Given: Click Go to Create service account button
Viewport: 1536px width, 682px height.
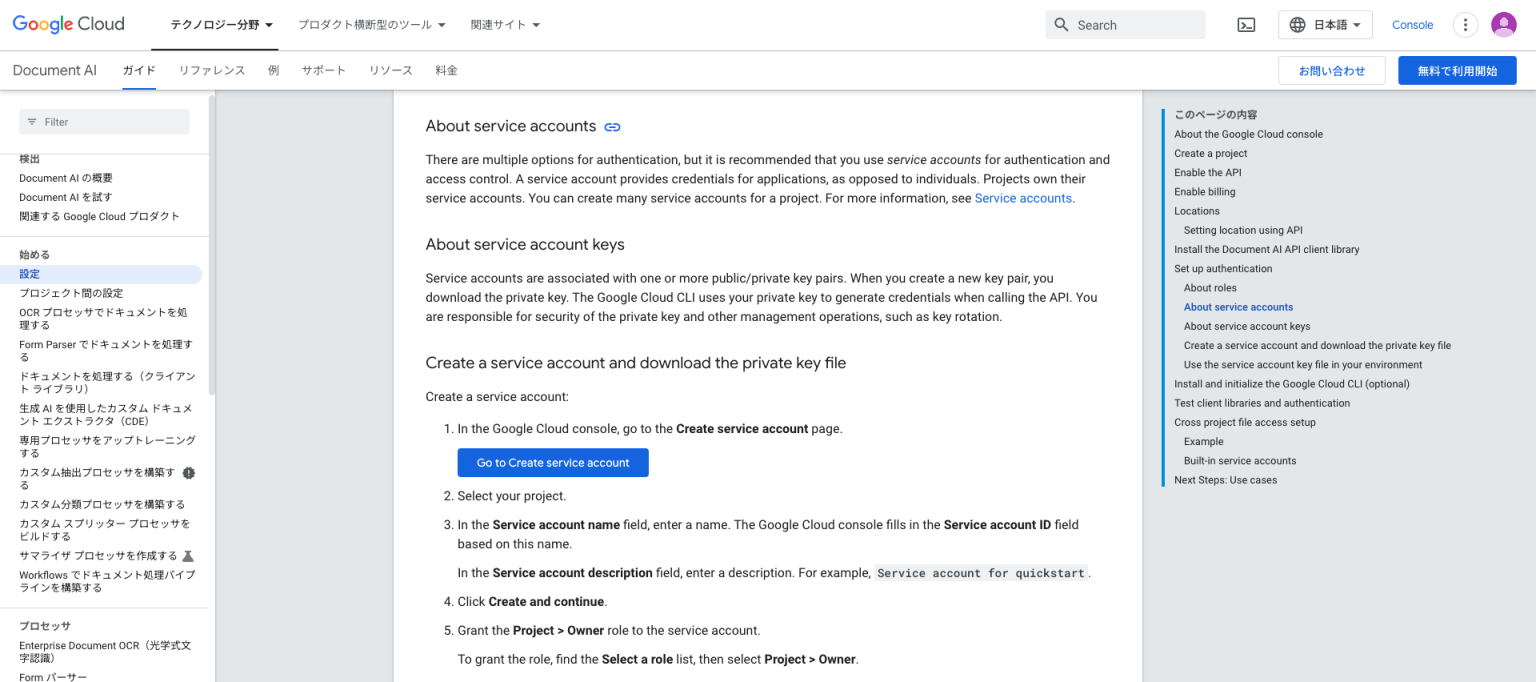Looking at the screenshot, I should [553, 463].
